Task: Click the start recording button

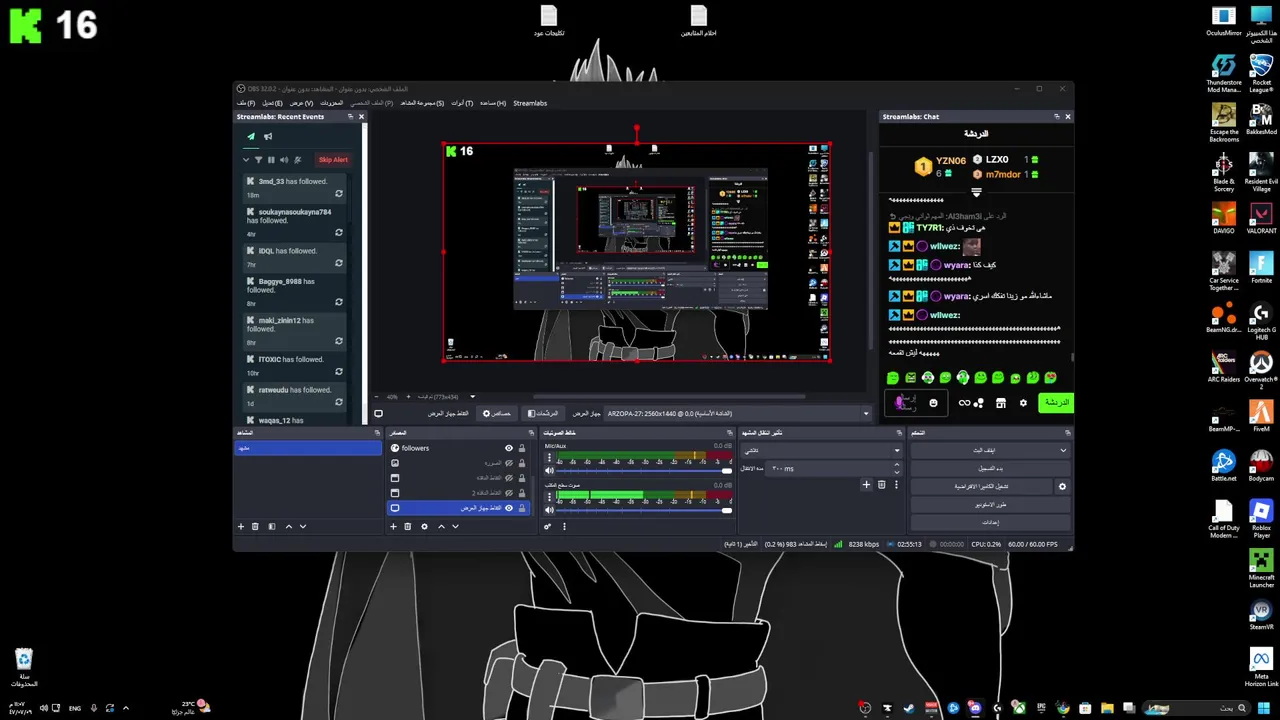Action: 990,468
